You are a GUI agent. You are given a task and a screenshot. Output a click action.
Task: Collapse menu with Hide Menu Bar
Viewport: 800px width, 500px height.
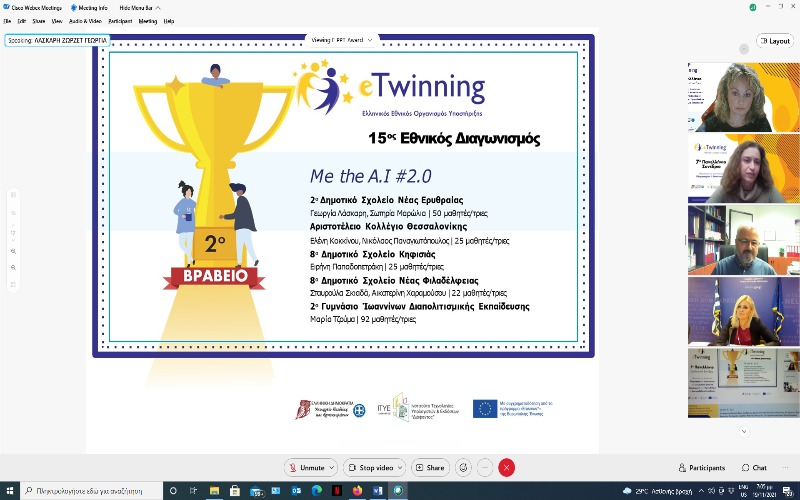click(x=140, y=8)
